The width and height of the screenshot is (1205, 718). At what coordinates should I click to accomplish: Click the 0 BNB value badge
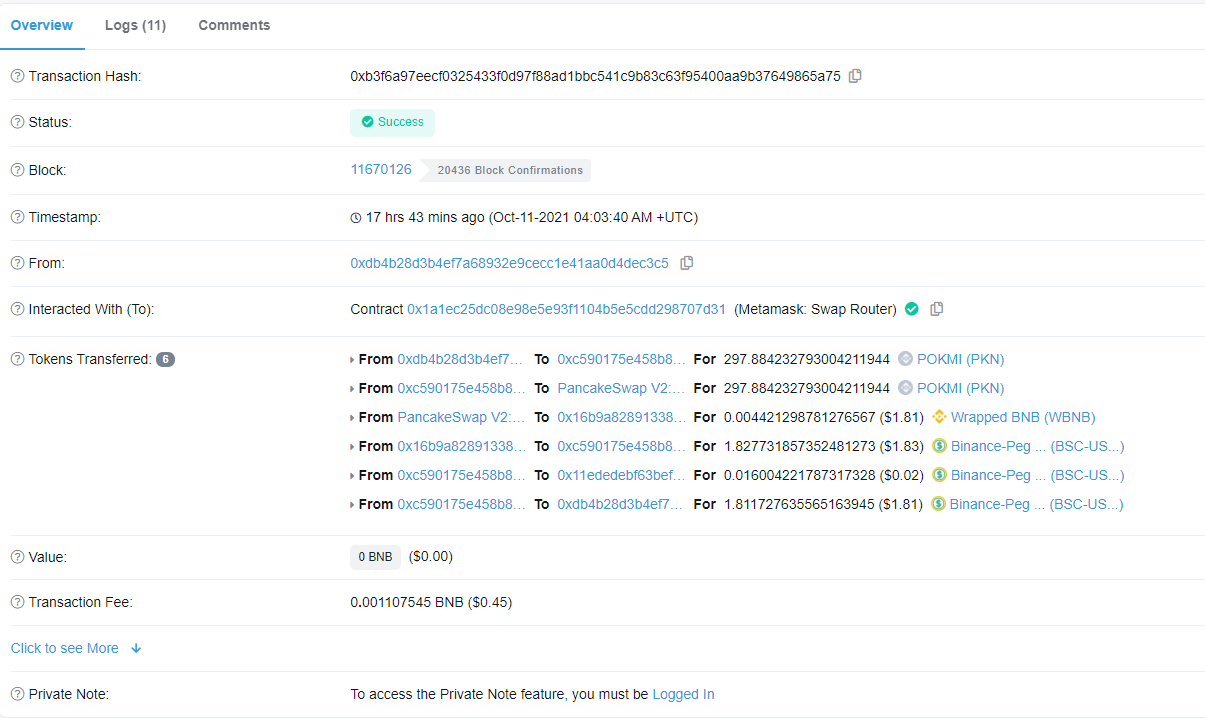click(375, 557)
